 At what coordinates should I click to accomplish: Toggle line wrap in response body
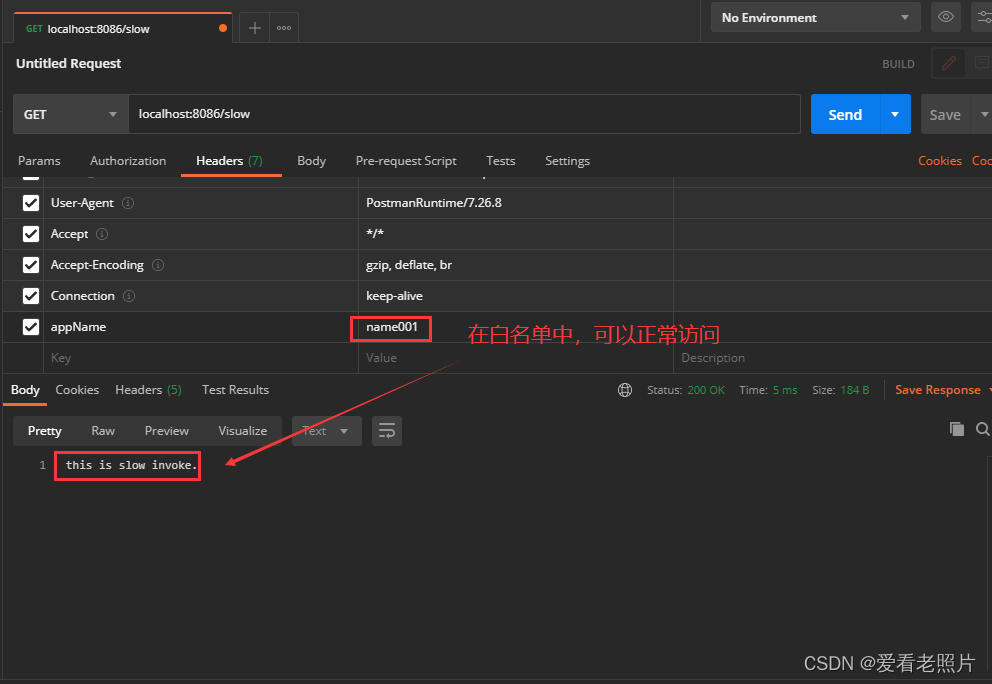(387, 431)
